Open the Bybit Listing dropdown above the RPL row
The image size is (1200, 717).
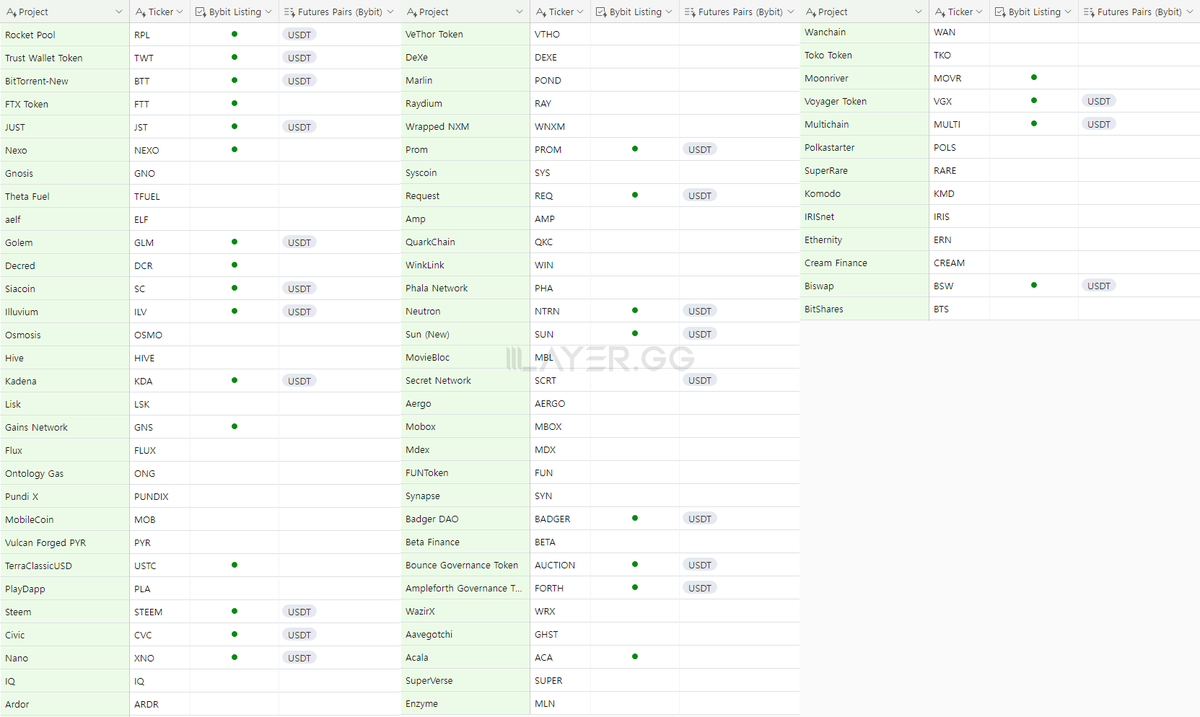(x=269, y=12)
